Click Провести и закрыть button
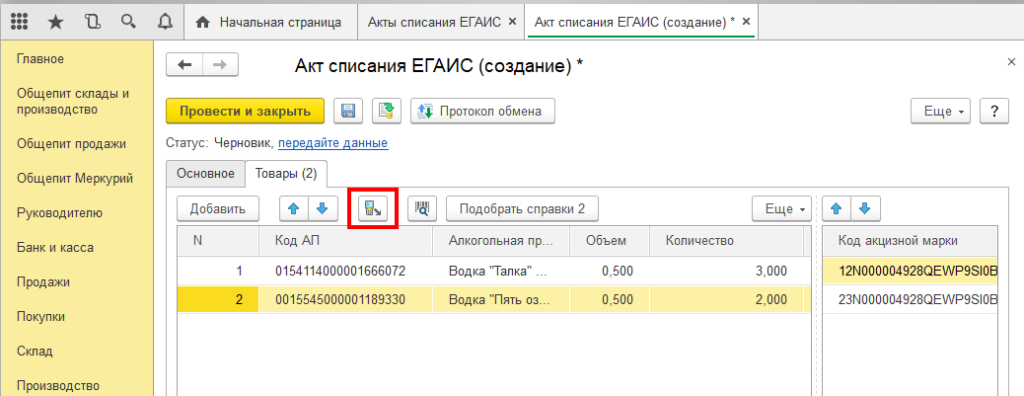 [245, 111]
